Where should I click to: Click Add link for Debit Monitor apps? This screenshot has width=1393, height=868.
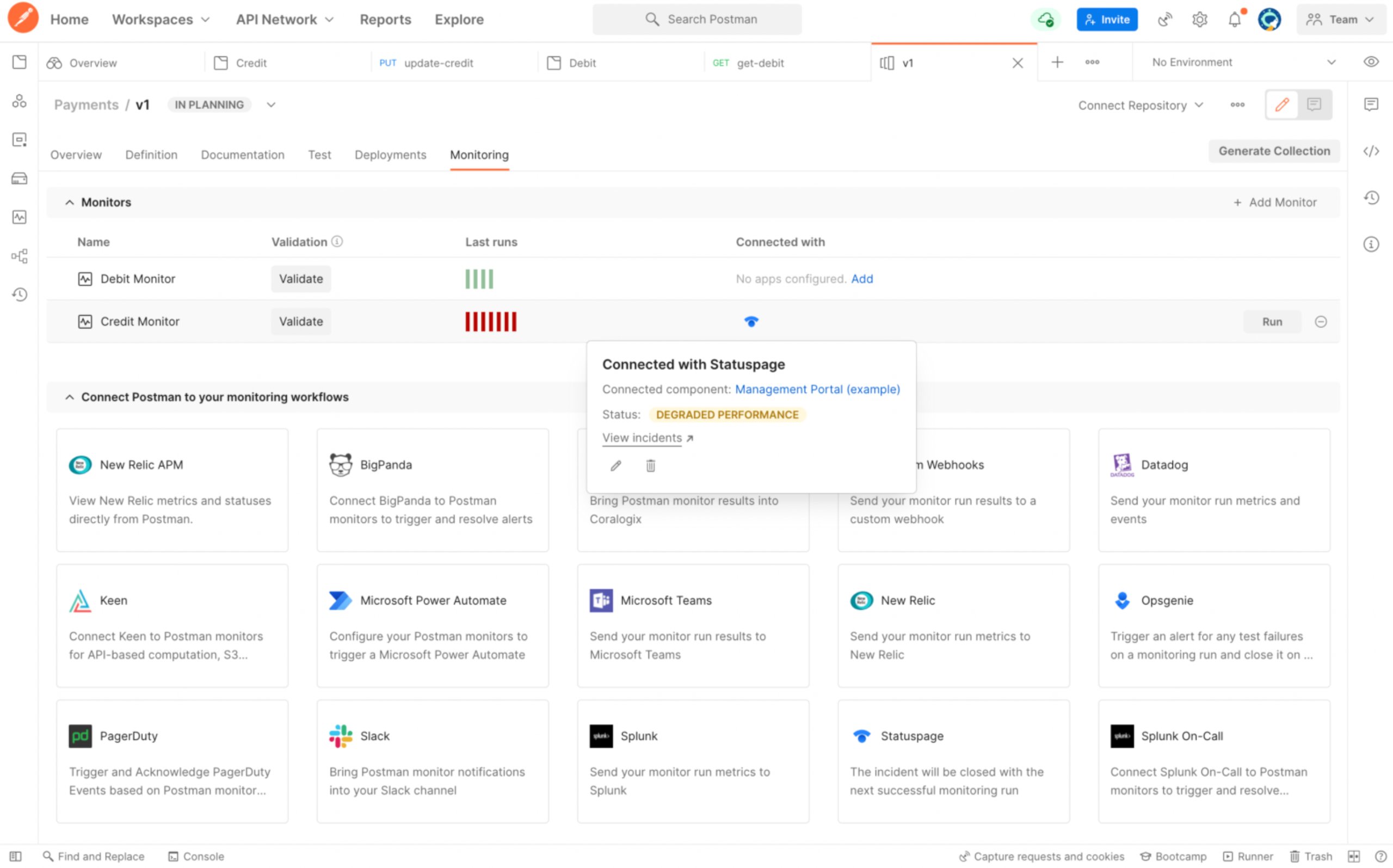tap(861, 279)
